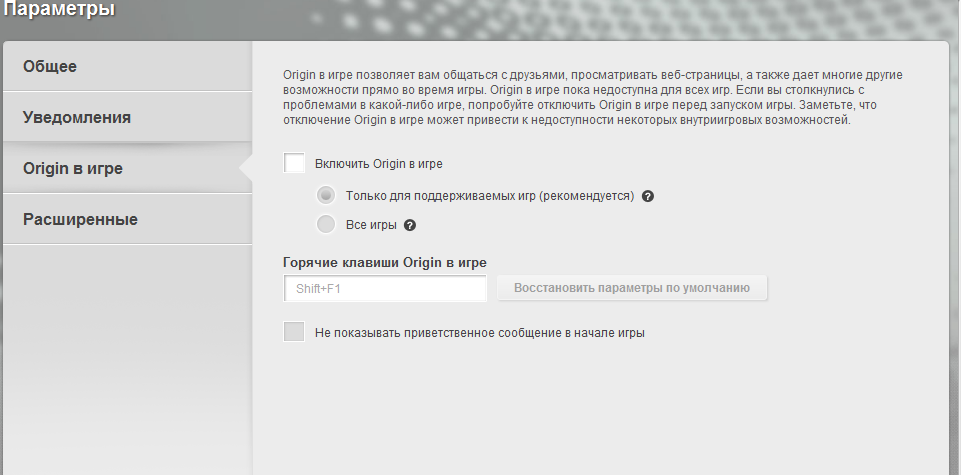This screenshot has height=475, width=961.
Task: Click help icon next to Все игры
Action: 410,226
